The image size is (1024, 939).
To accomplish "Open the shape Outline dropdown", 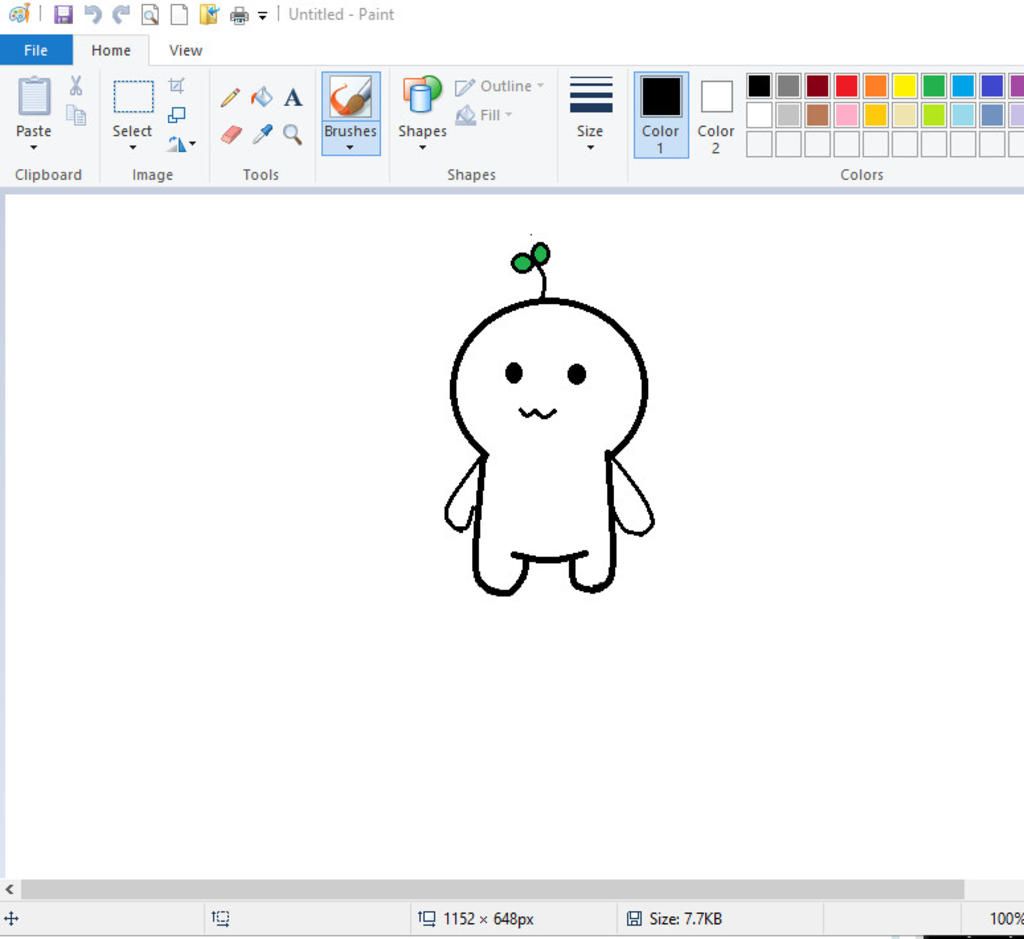I will click(500, 86).
